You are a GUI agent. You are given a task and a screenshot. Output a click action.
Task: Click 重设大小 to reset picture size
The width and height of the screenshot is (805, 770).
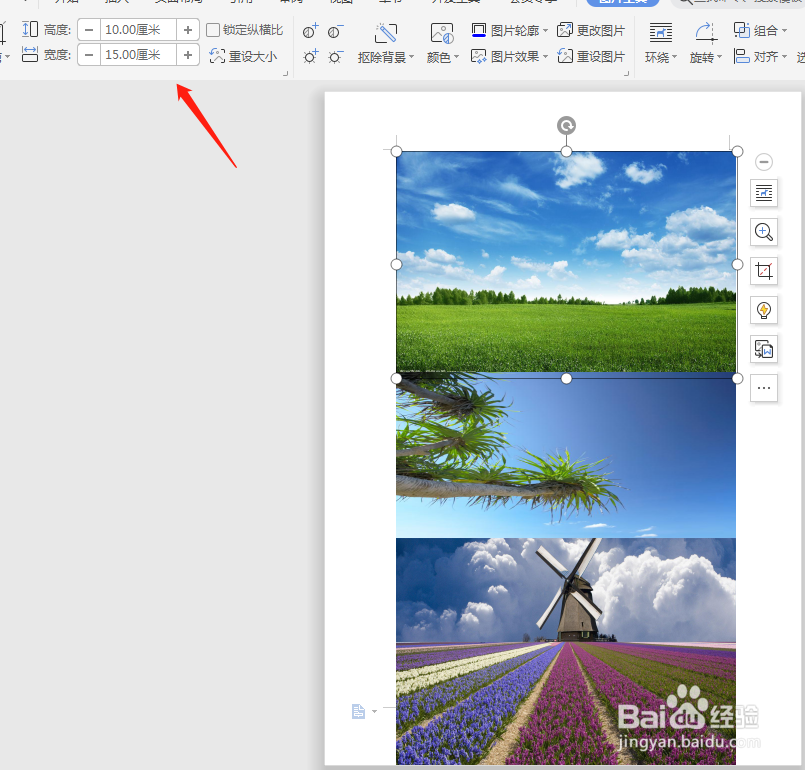243,55
